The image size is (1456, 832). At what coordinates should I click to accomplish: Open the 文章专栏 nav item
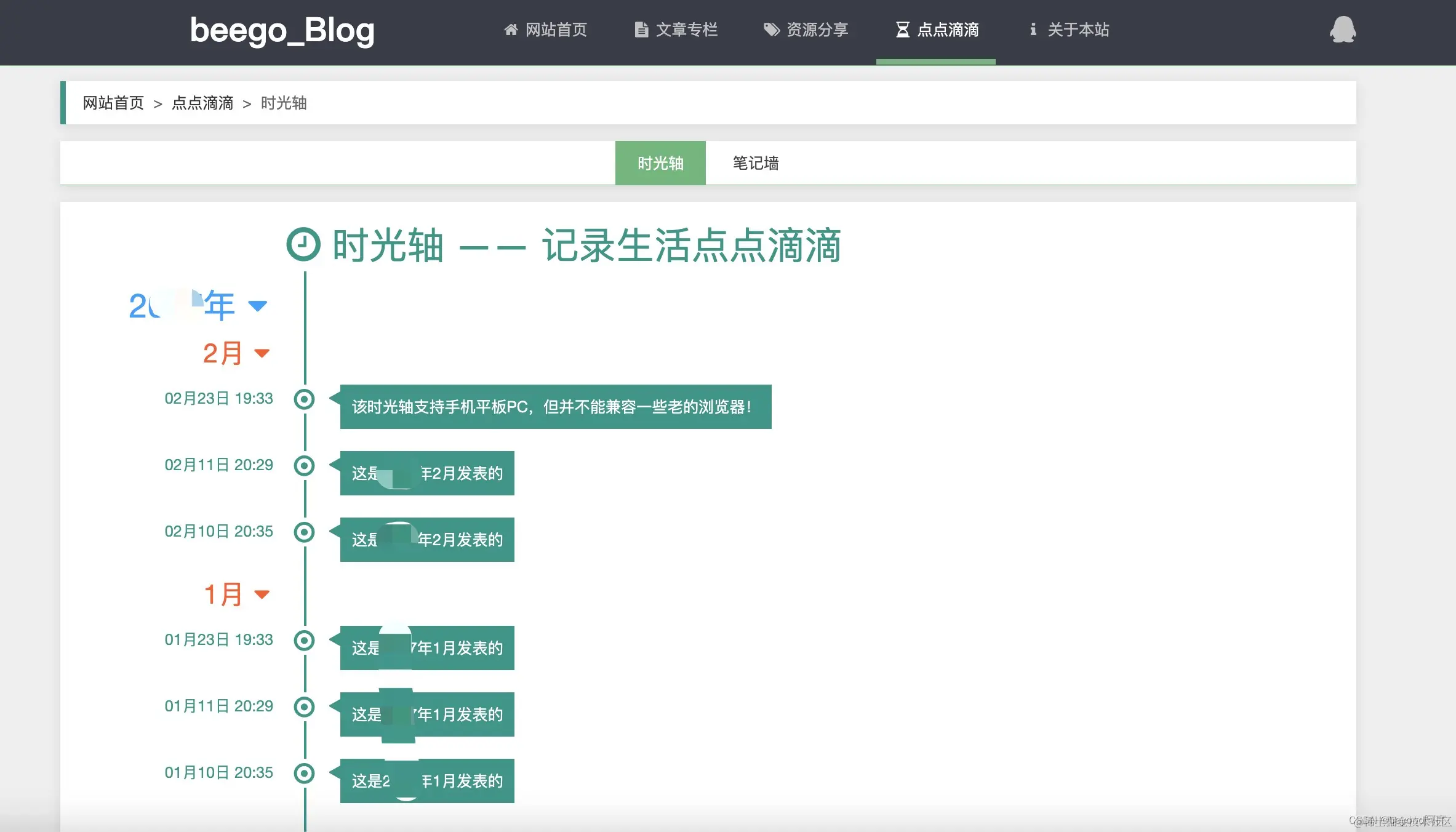pyautogui.click(x=676, y=30)
